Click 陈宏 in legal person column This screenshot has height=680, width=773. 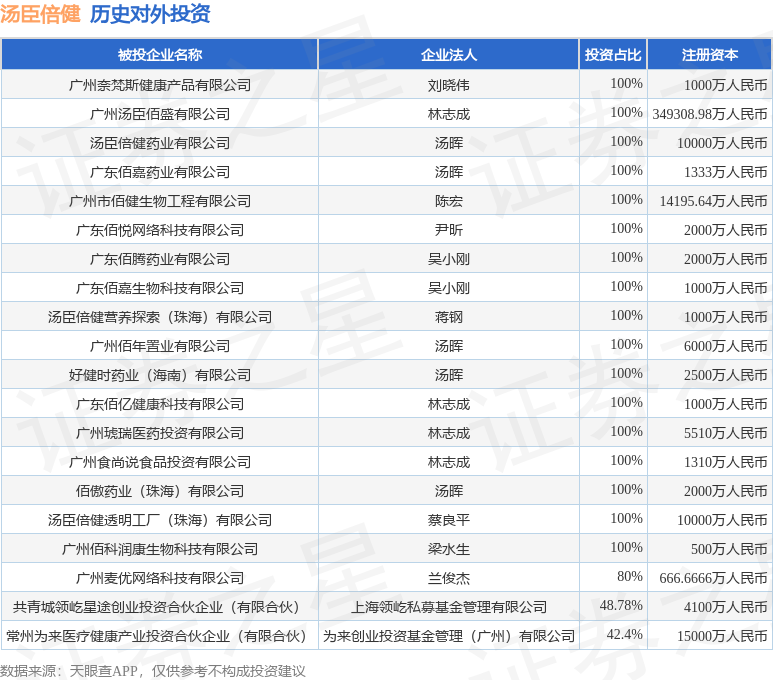click(x=449, y=201)
